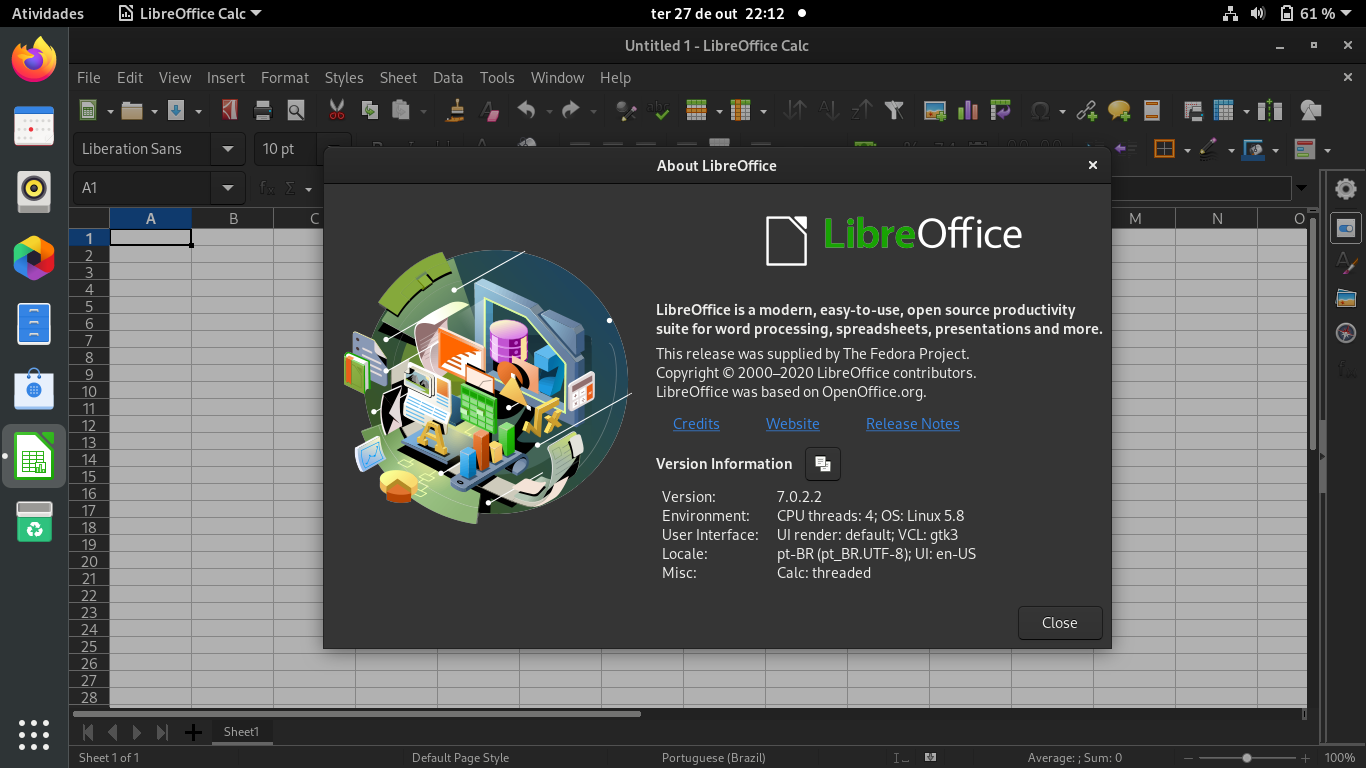This screenshot has width=1366, height=768.
Task: Click the Freeze Rows and Columns icon
Action: point(1224,111)
